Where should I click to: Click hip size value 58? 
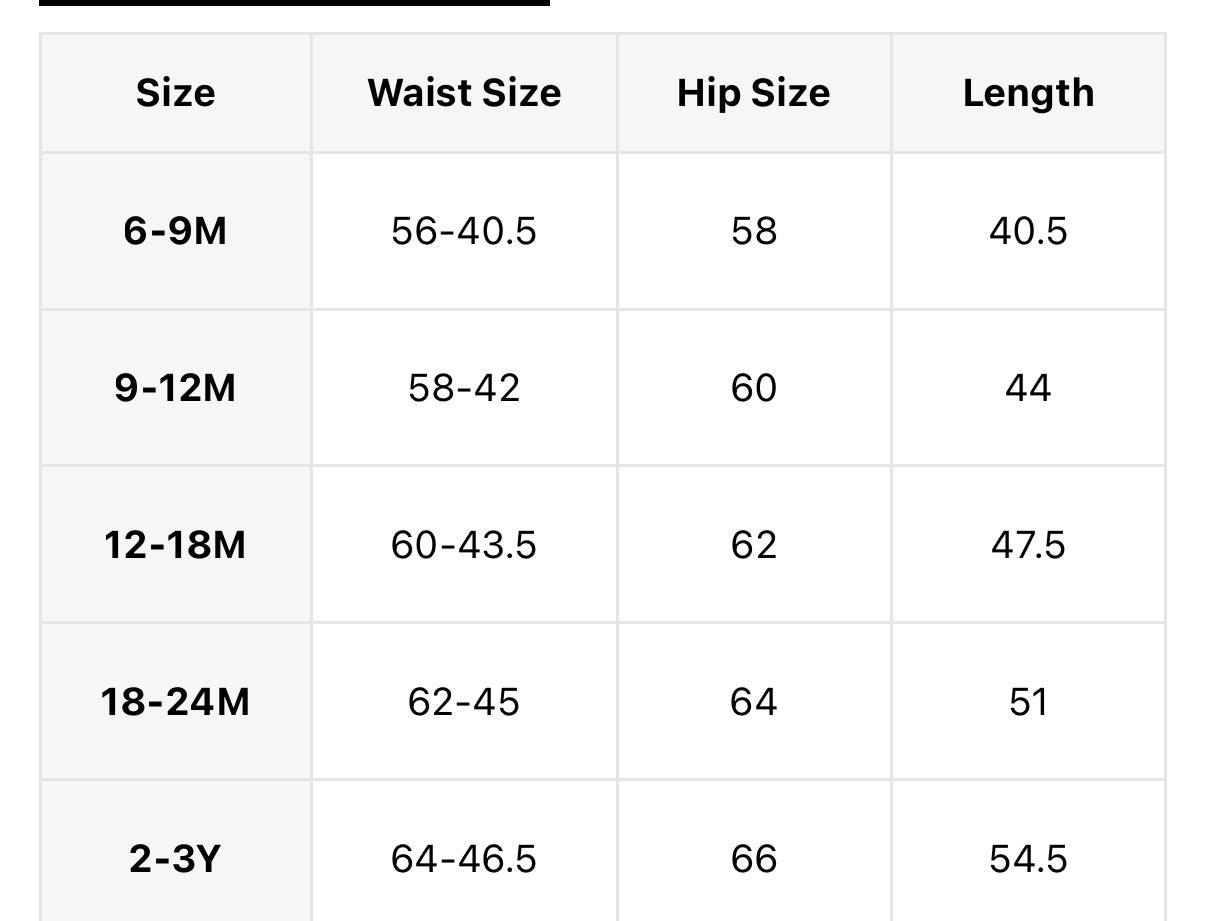pyautogui.click(x=753, y=231)
